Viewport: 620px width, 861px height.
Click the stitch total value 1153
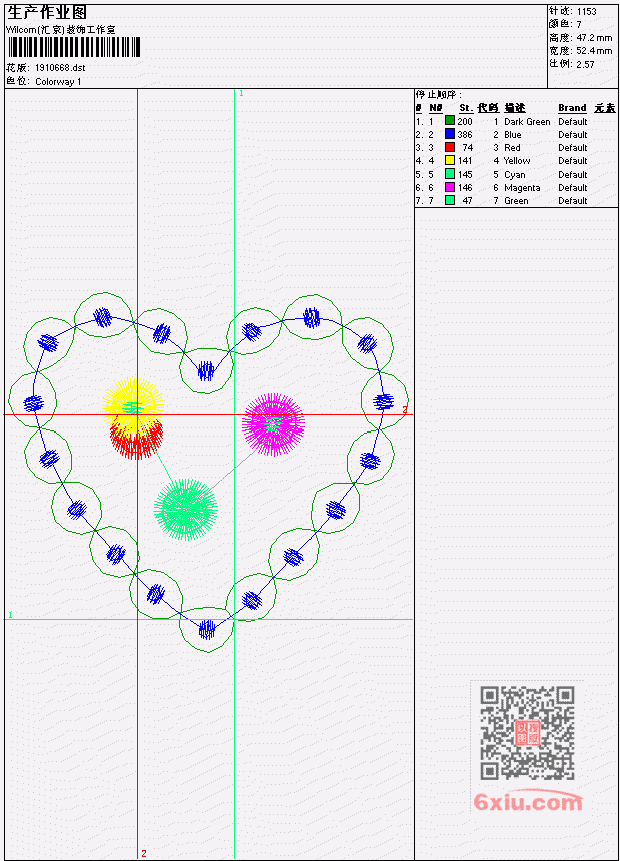tap(587, 12)
